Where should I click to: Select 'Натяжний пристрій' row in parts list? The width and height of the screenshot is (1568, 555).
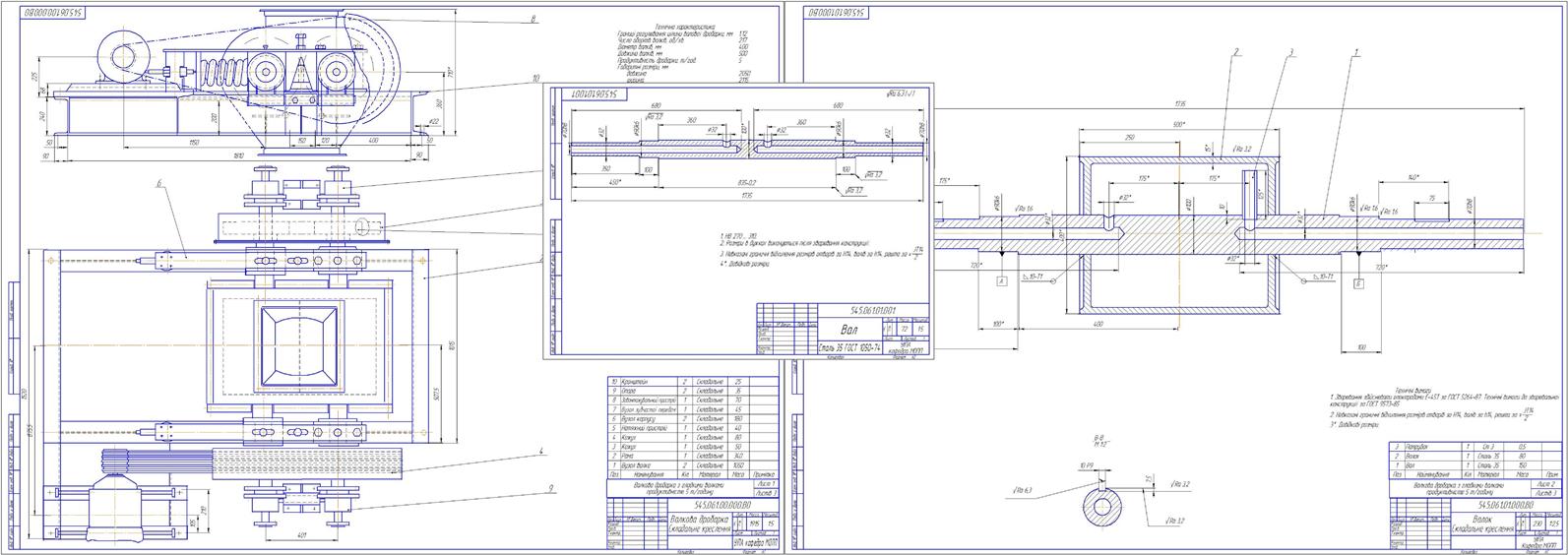(691, 428)
